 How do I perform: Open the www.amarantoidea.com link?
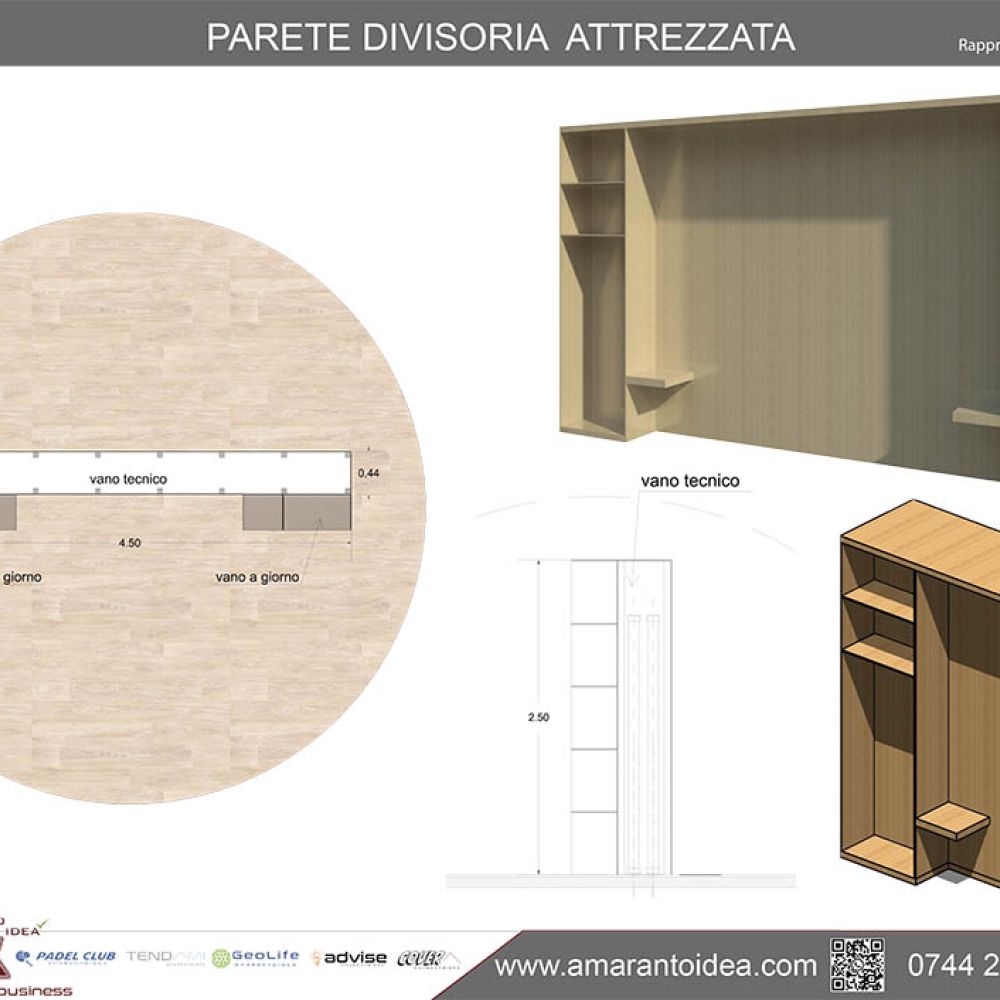point(656,966)
